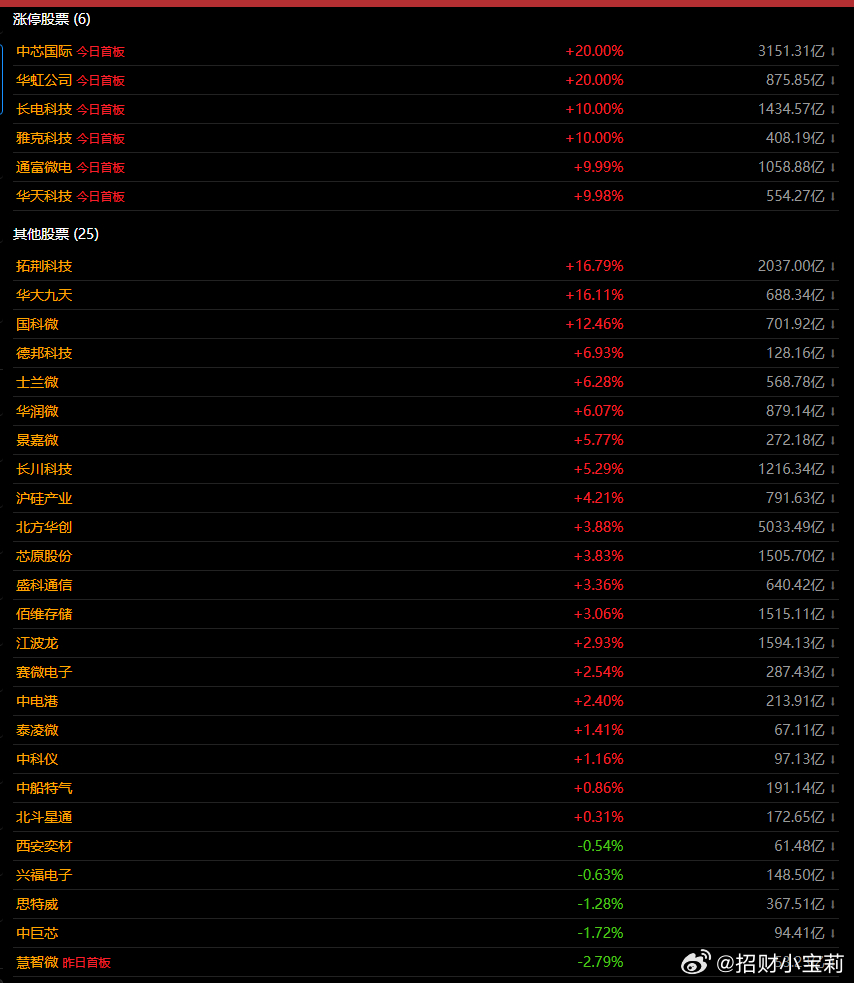Click the down arrow next to 688.34亿

point(833,295)
